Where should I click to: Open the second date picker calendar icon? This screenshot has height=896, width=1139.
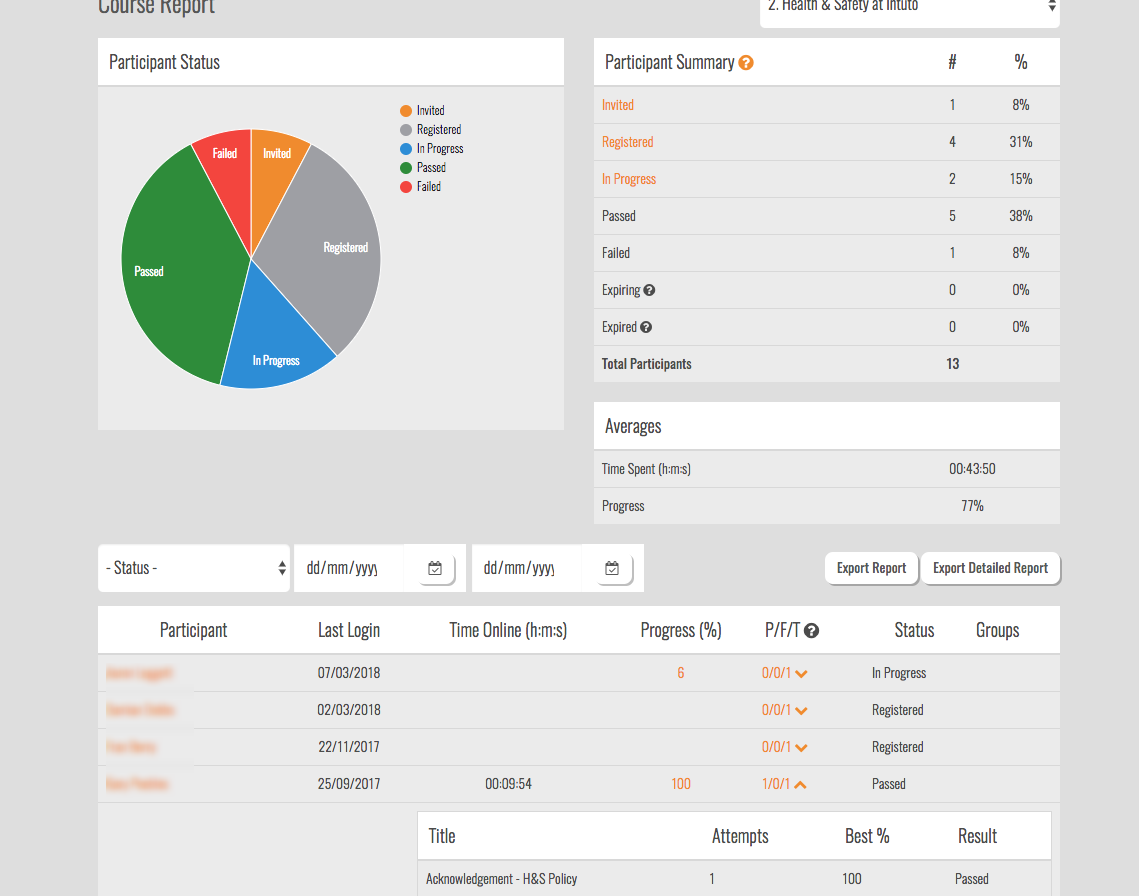[x=612, y=568]
